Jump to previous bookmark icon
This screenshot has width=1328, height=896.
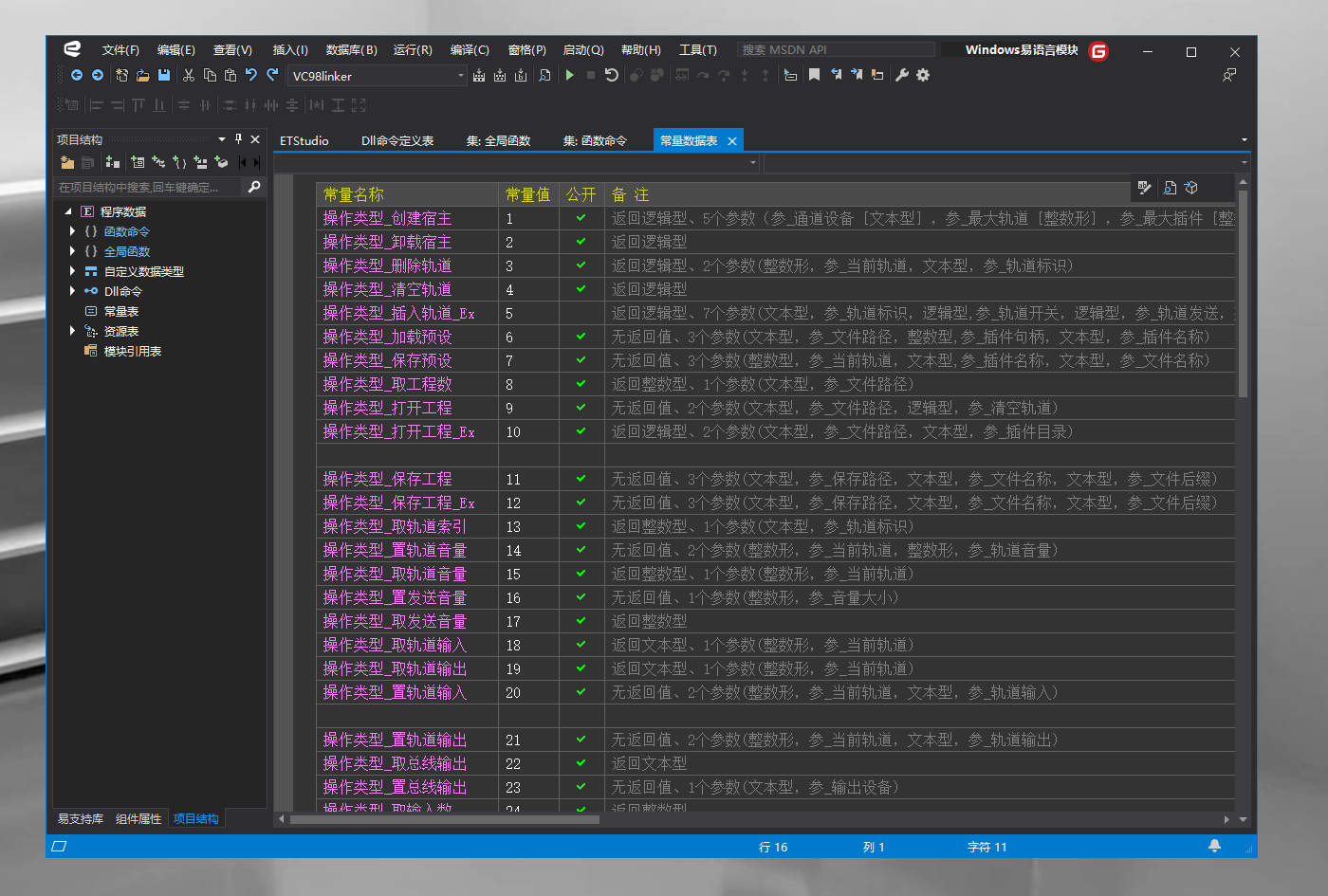click(x=836, y=75)
